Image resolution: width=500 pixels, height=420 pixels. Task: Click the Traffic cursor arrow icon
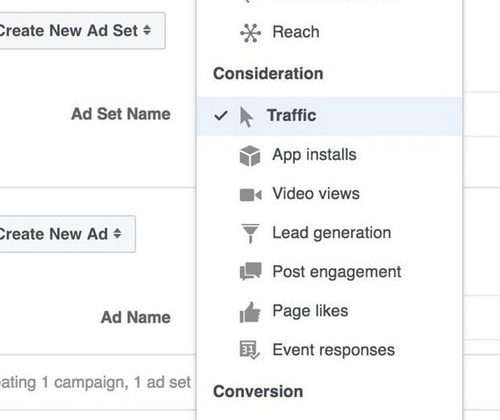click(246, 117)
